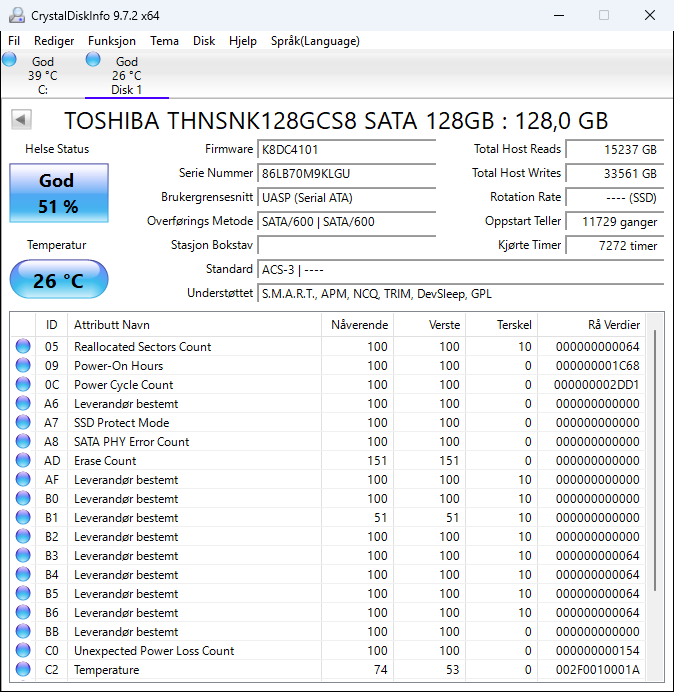This screenshot has width=674, height=692.
Task: Click the serial number field 86LB70M9KLGU
Action: point(346,173)
